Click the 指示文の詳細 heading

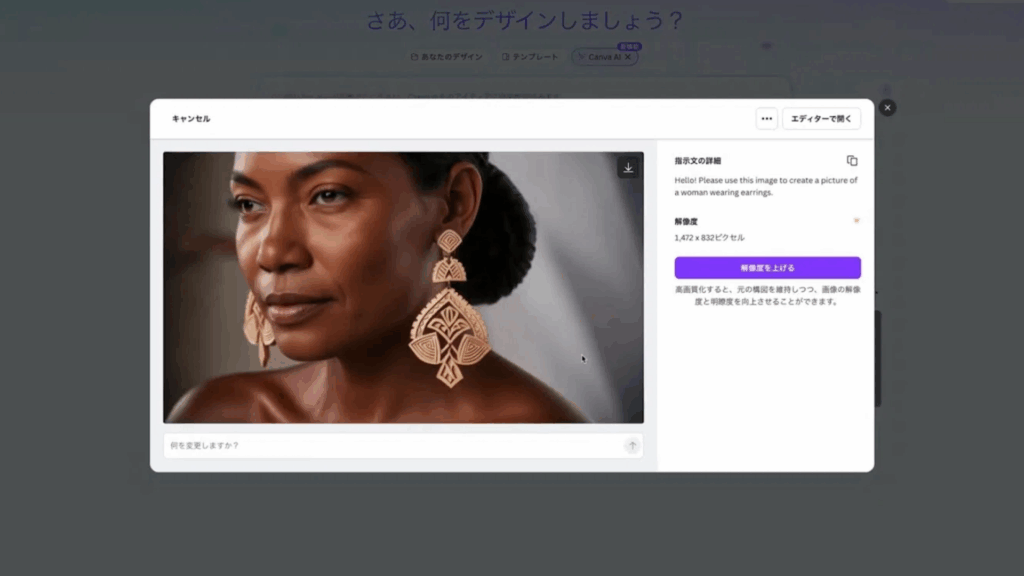[697, 161]
